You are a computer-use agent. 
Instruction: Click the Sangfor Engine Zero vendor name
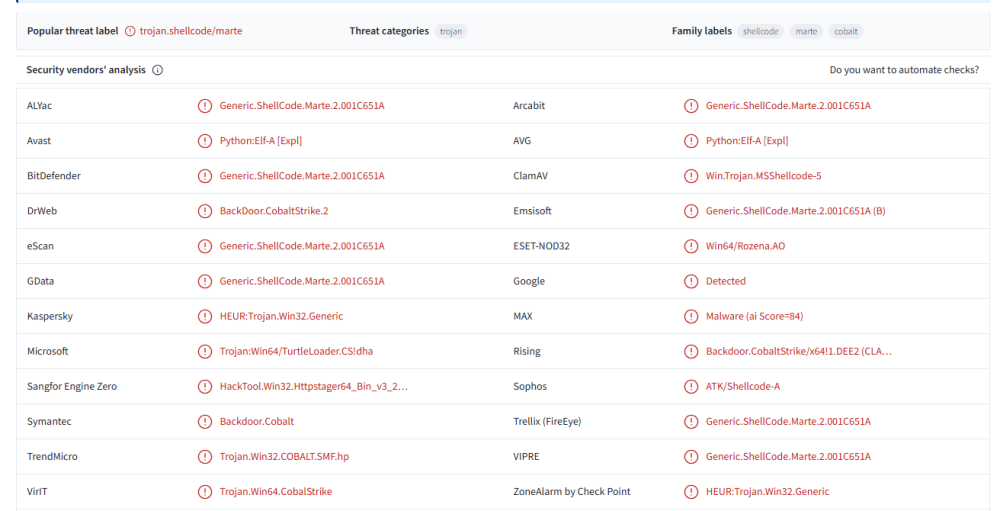[x=72, y=387]
